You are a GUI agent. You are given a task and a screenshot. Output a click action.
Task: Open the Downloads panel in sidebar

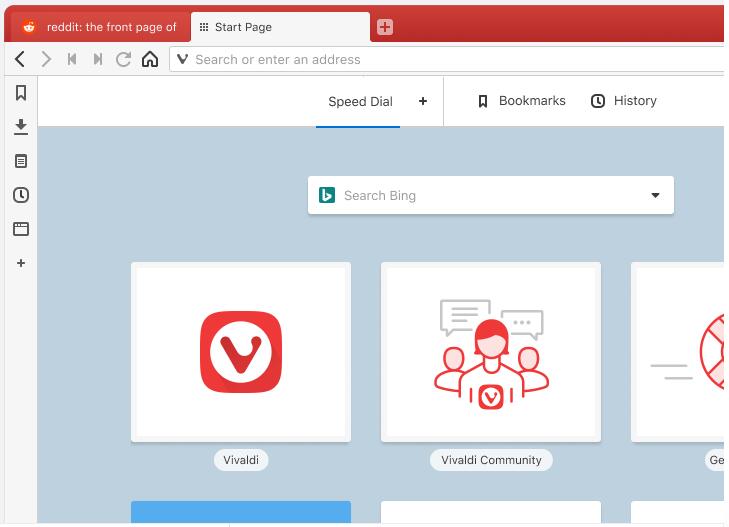pos(21,127)
